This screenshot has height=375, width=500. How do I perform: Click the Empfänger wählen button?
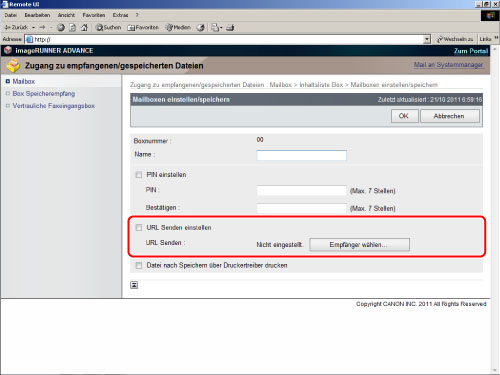359,245
